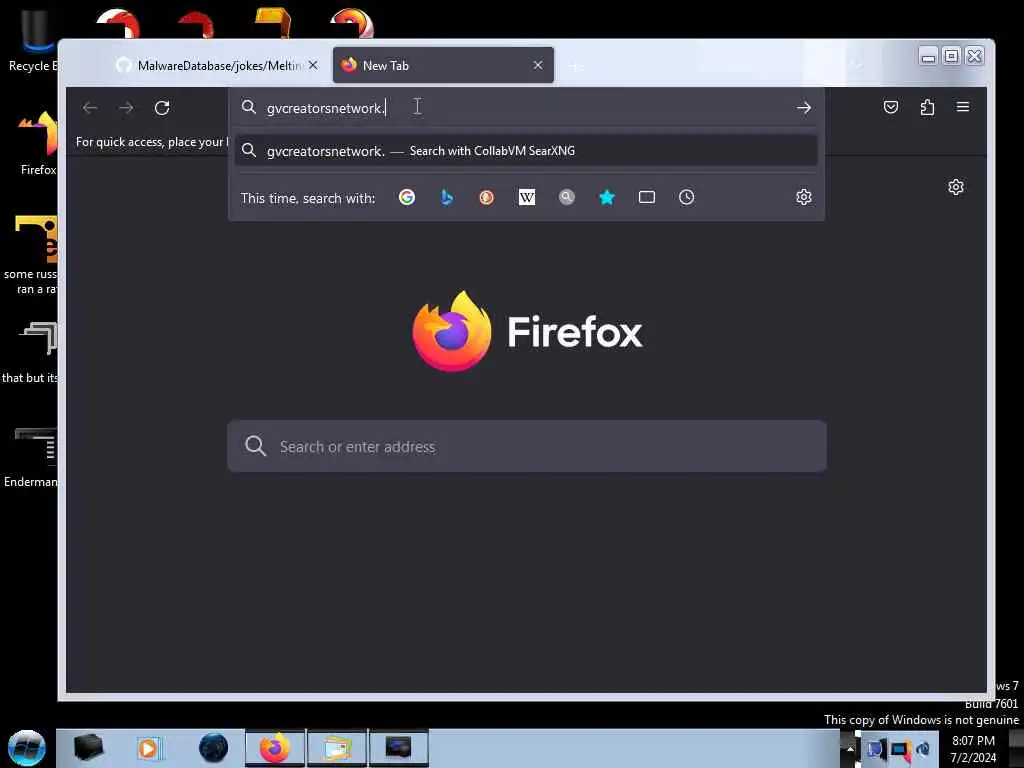Open Firefox from the taskbar

(x=275, y=748)
